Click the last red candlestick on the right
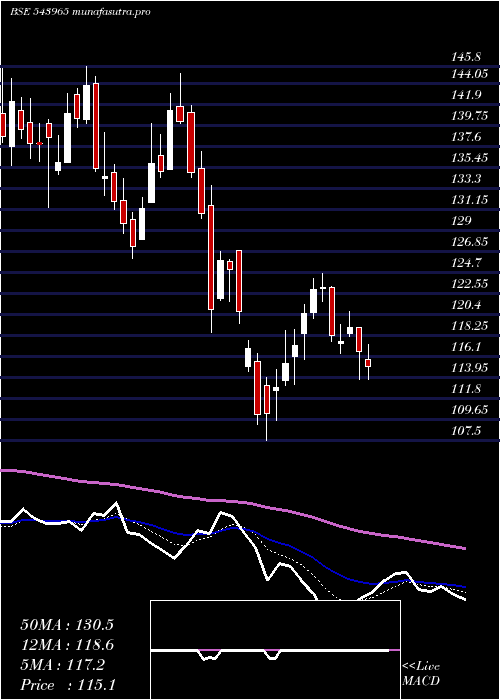The height and width of the screenshot is (700, 500). click(368, 362)
